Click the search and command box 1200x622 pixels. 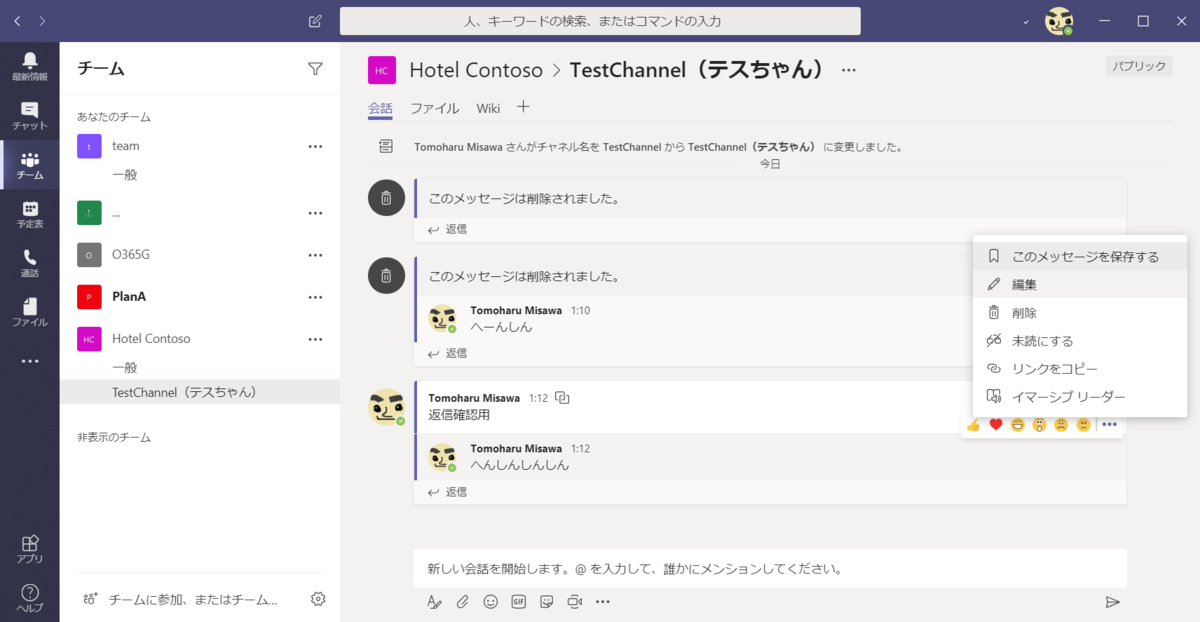(x=600, y=21)
